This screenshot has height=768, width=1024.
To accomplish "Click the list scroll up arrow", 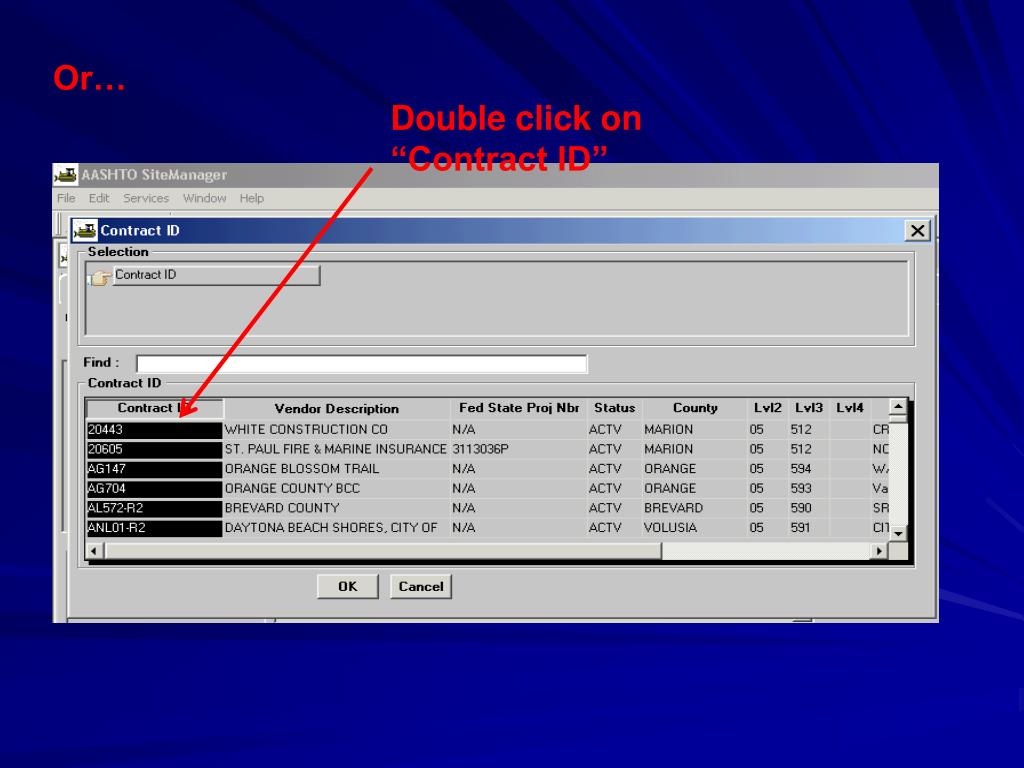I will (x=899, y=407).
